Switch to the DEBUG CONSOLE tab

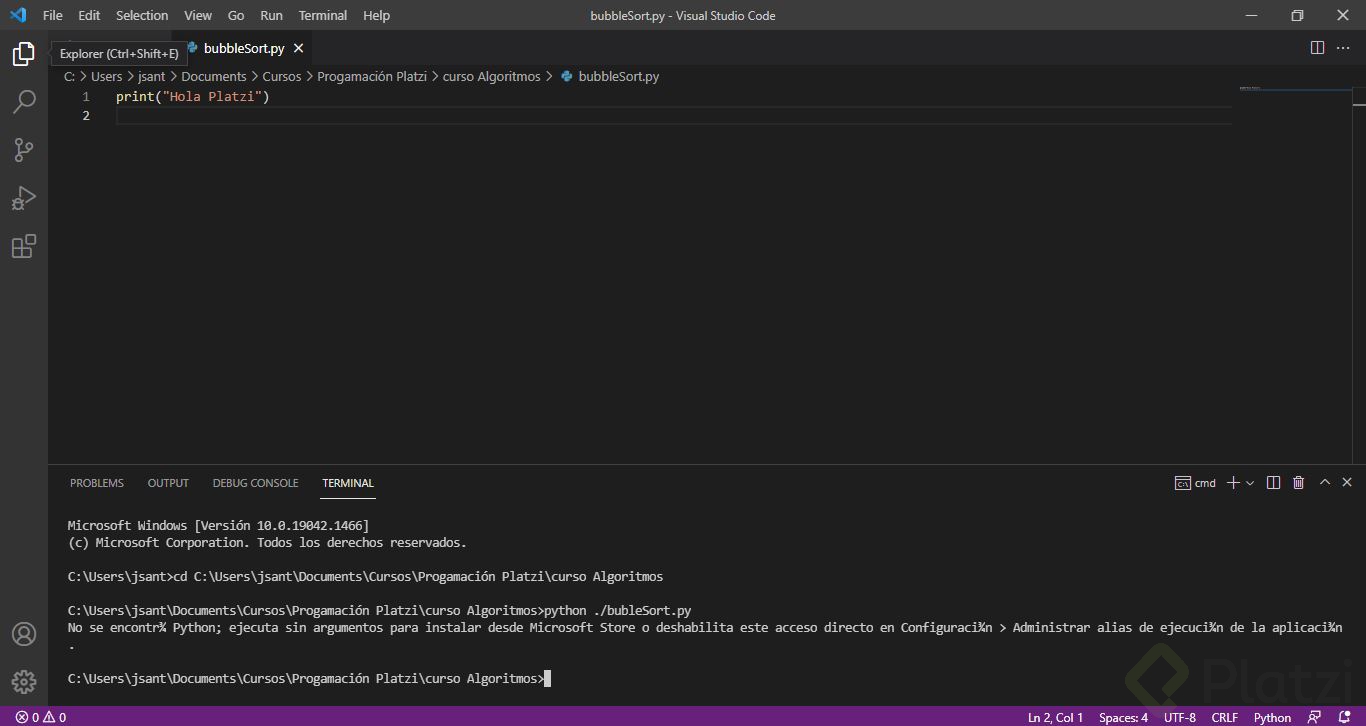[255, 483]
